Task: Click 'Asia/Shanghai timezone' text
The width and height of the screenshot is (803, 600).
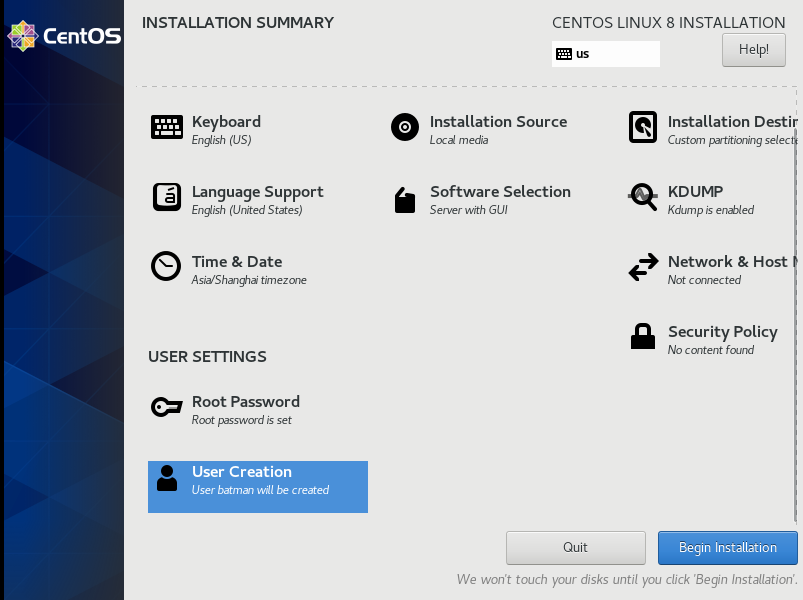Action: point(249,280)
